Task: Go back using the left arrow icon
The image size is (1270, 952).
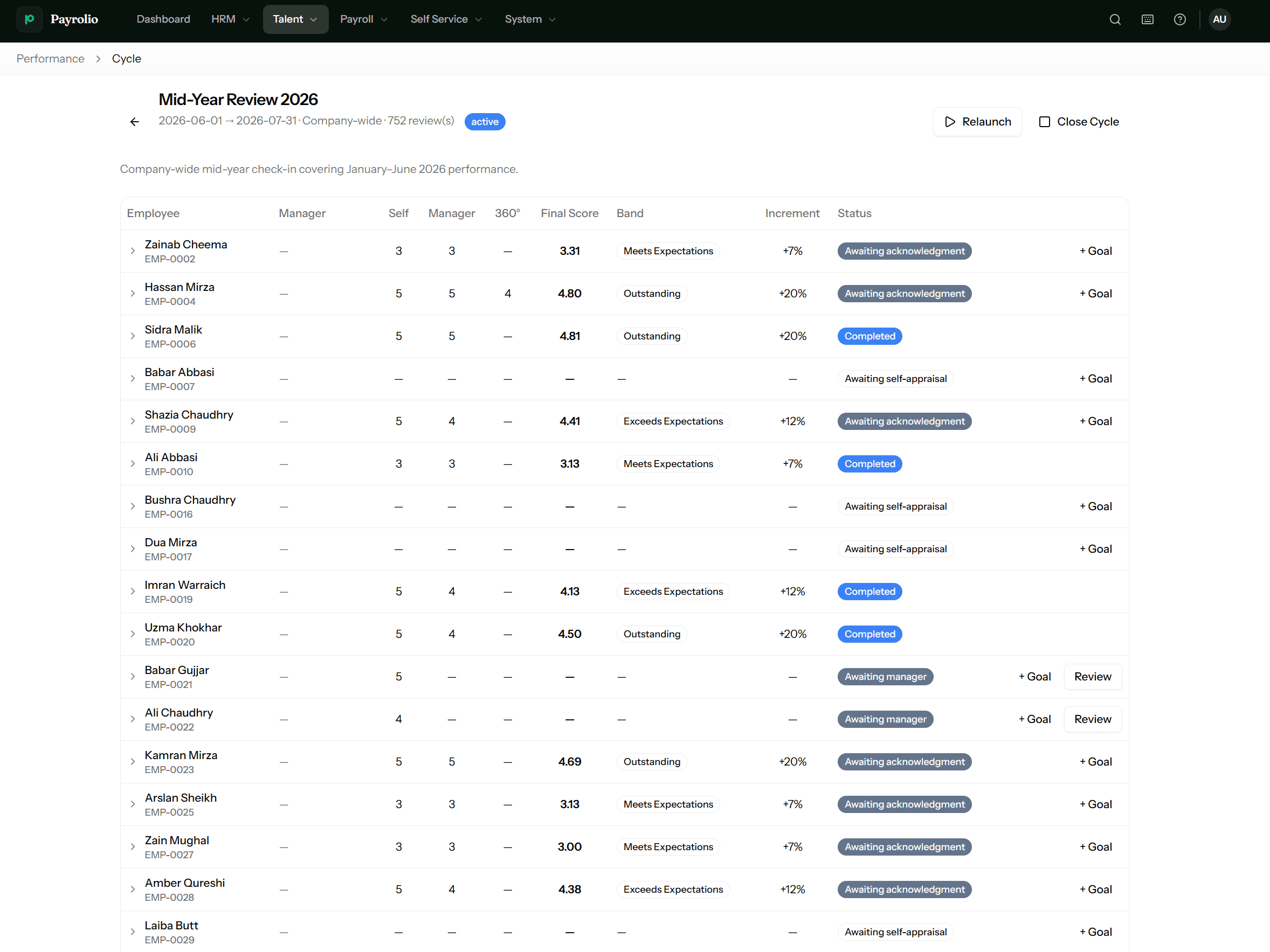Action: tap(134, 122)
